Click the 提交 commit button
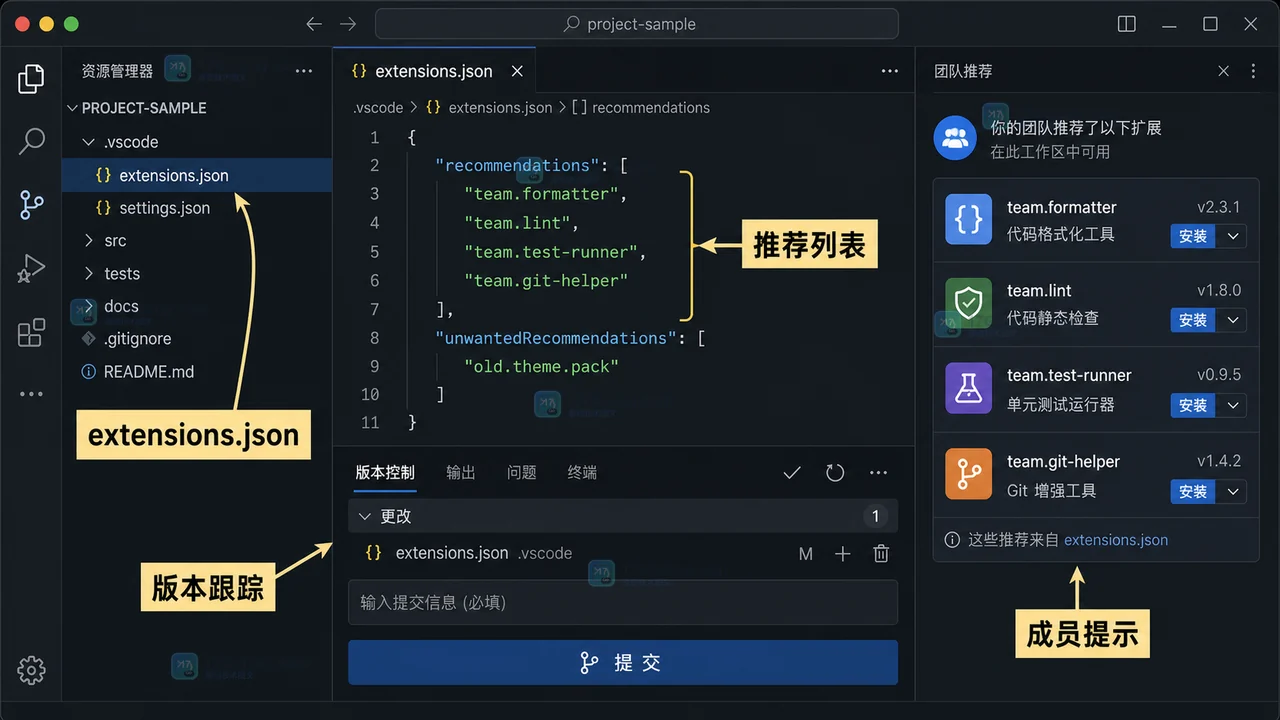Image resolution: width=1280 pixels, height=720 pixels. 623,663
